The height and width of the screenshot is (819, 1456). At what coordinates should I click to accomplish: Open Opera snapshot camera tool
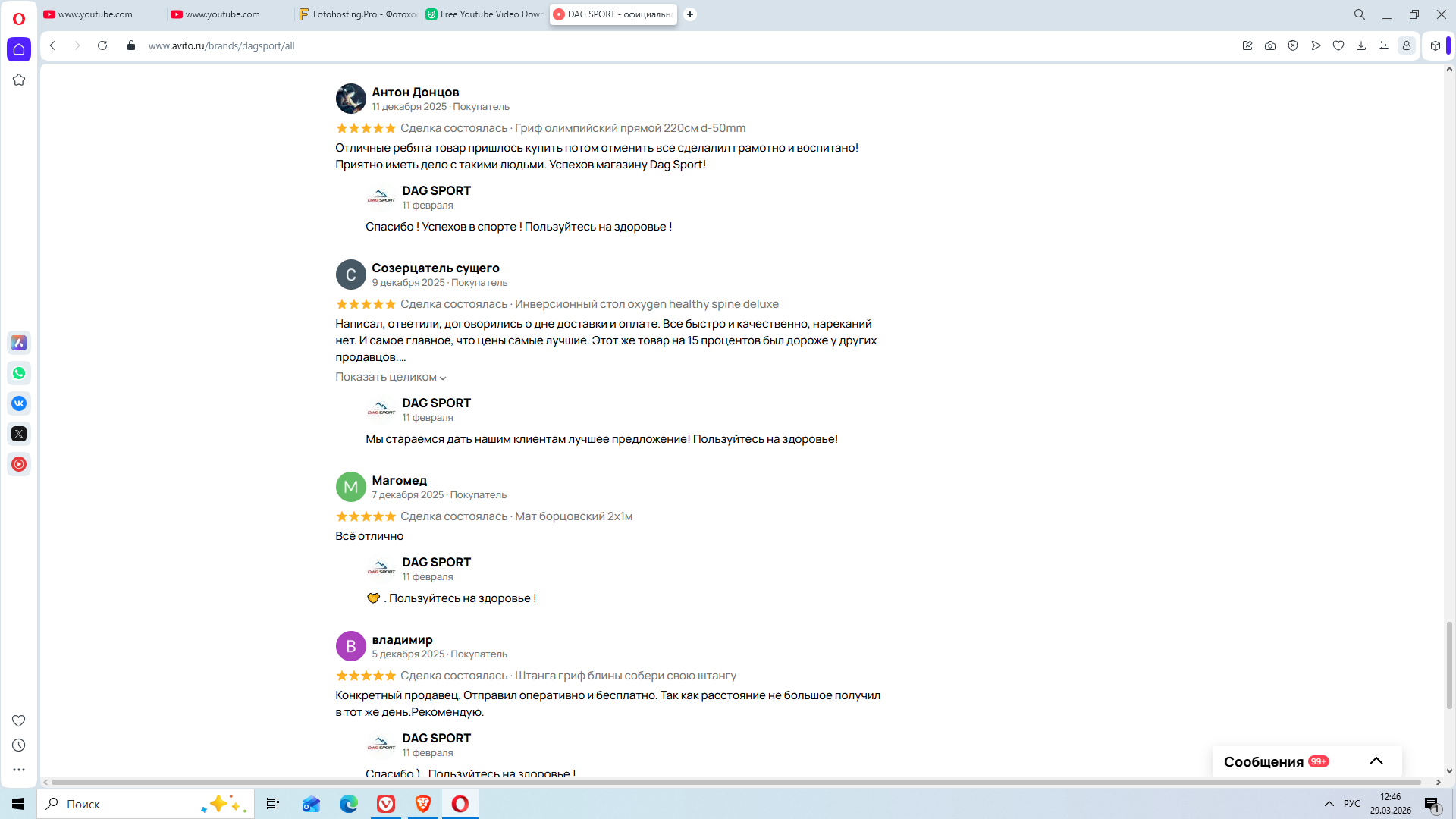(x=1270, y=45)
